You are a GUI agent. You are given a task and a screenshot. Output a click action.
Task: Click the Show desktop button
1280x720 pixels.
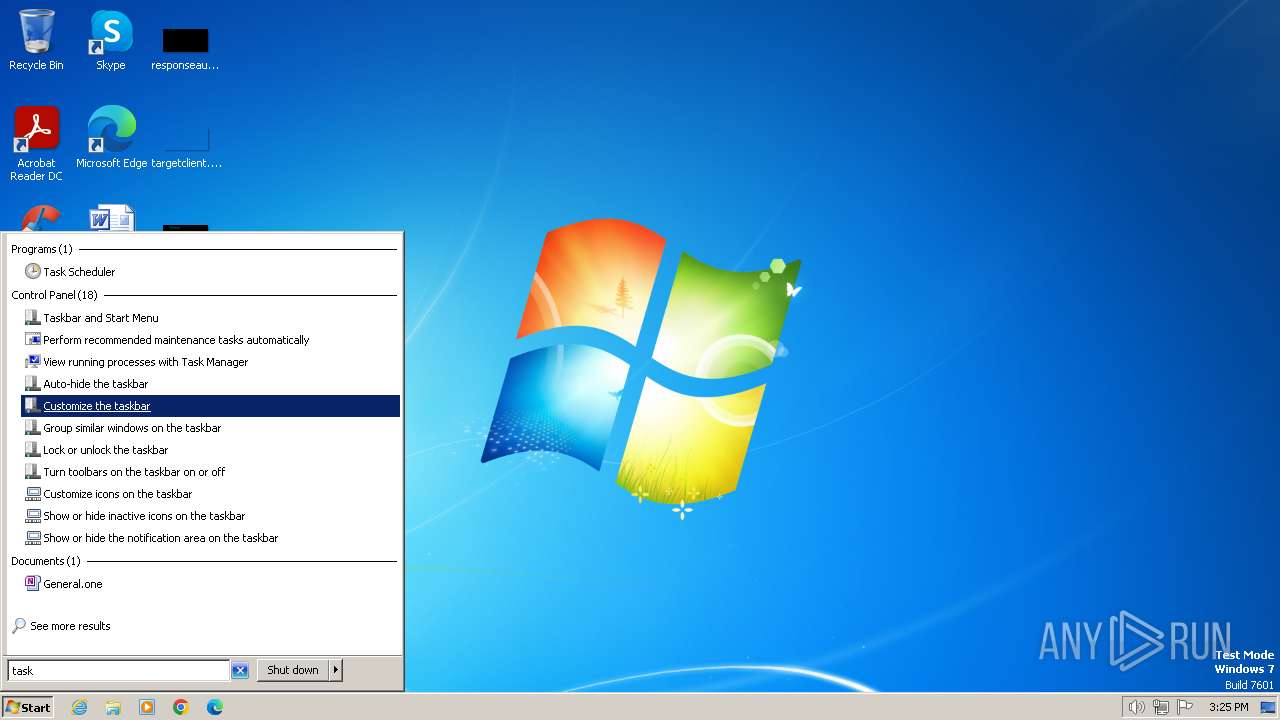point(1268,707)
